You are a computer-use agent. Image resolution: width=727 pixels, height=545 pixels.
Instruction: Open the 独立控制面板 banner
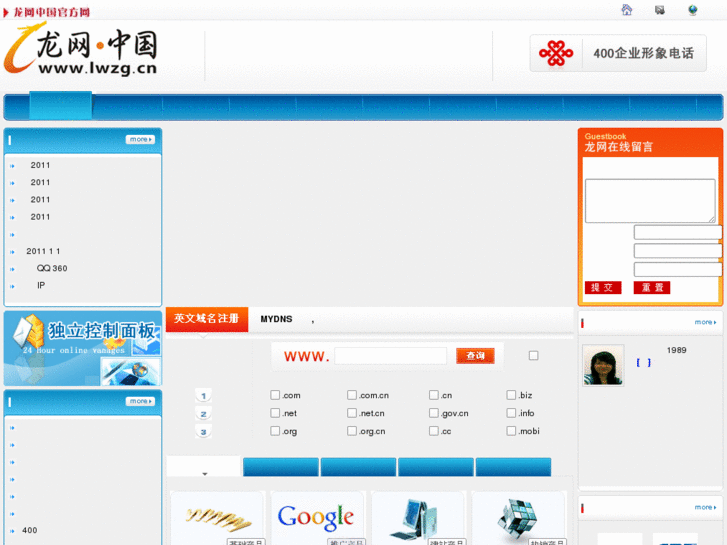tap(83, 348)
